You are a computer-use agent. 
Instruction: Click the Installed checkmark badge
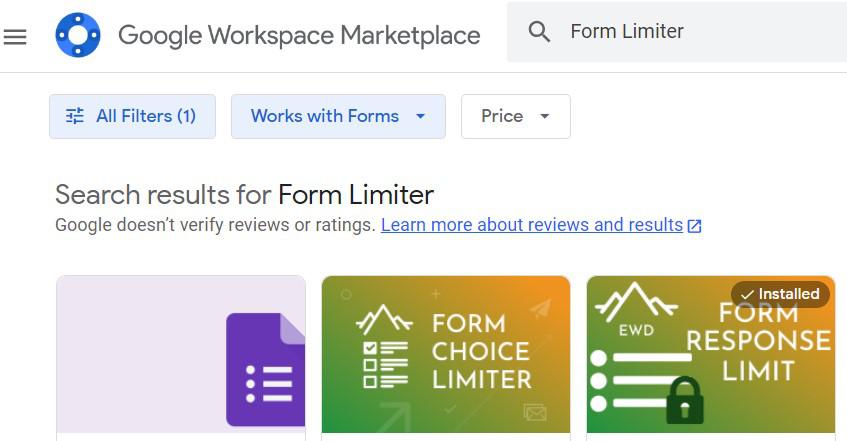780,294
